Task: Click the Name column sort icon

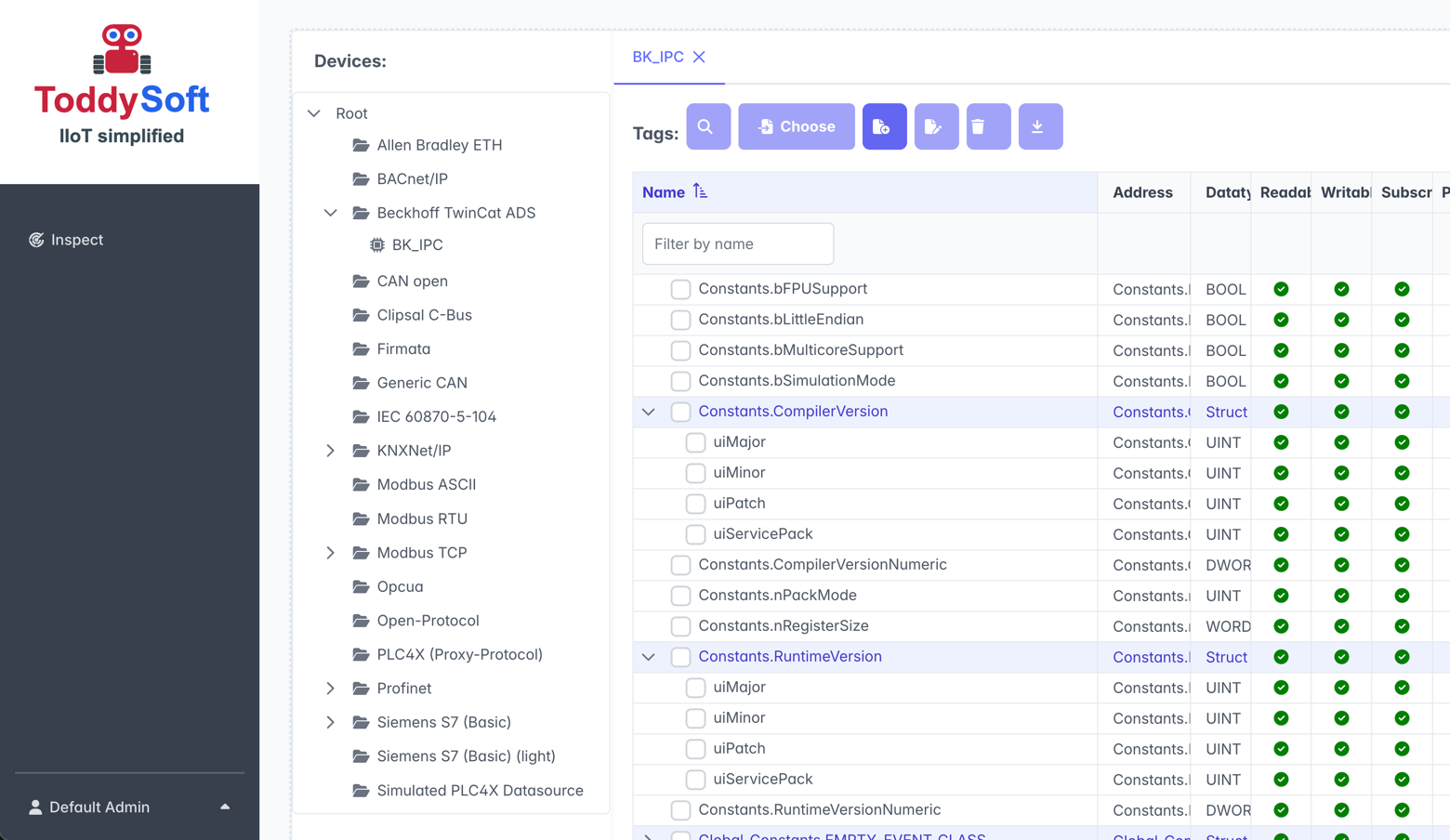Action: point(700,191)
